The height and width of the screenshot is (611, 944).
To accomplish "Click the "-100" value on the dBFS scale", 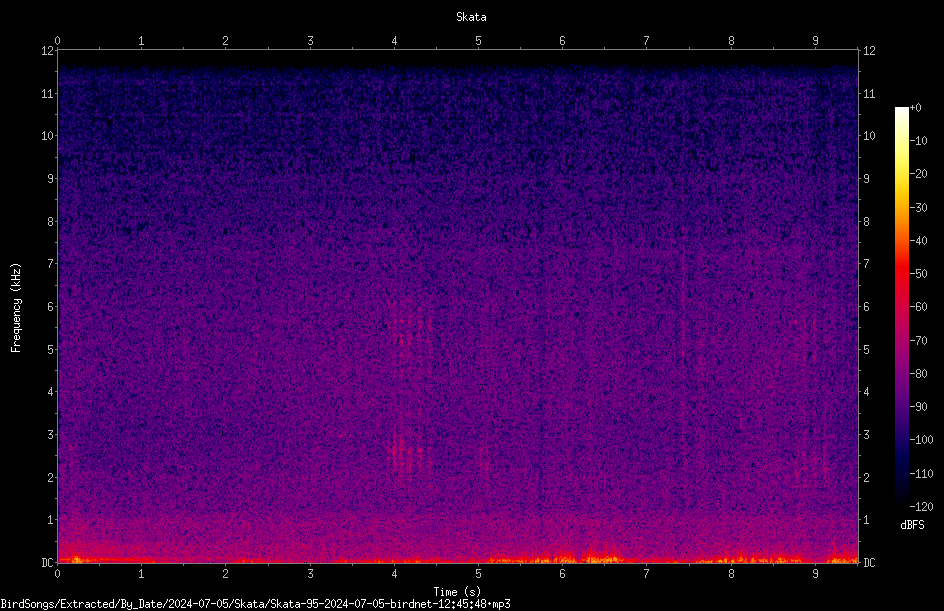I will click(x=921, y=440).
